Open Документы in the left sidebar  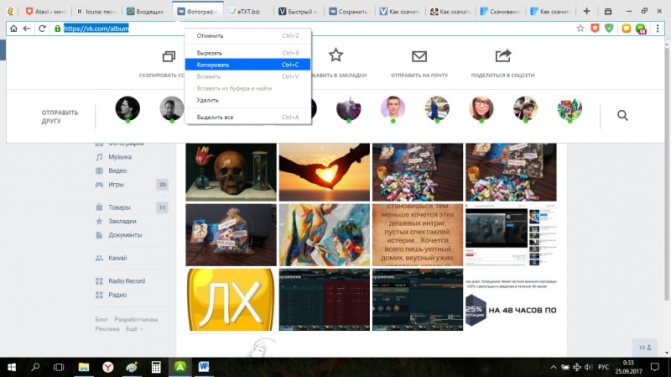click(125, 235)
